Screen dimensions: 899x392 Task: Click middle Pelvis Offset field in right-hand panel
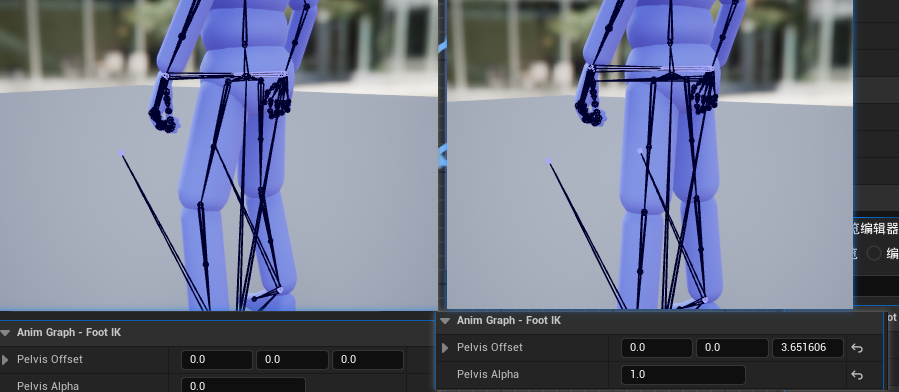732,348
